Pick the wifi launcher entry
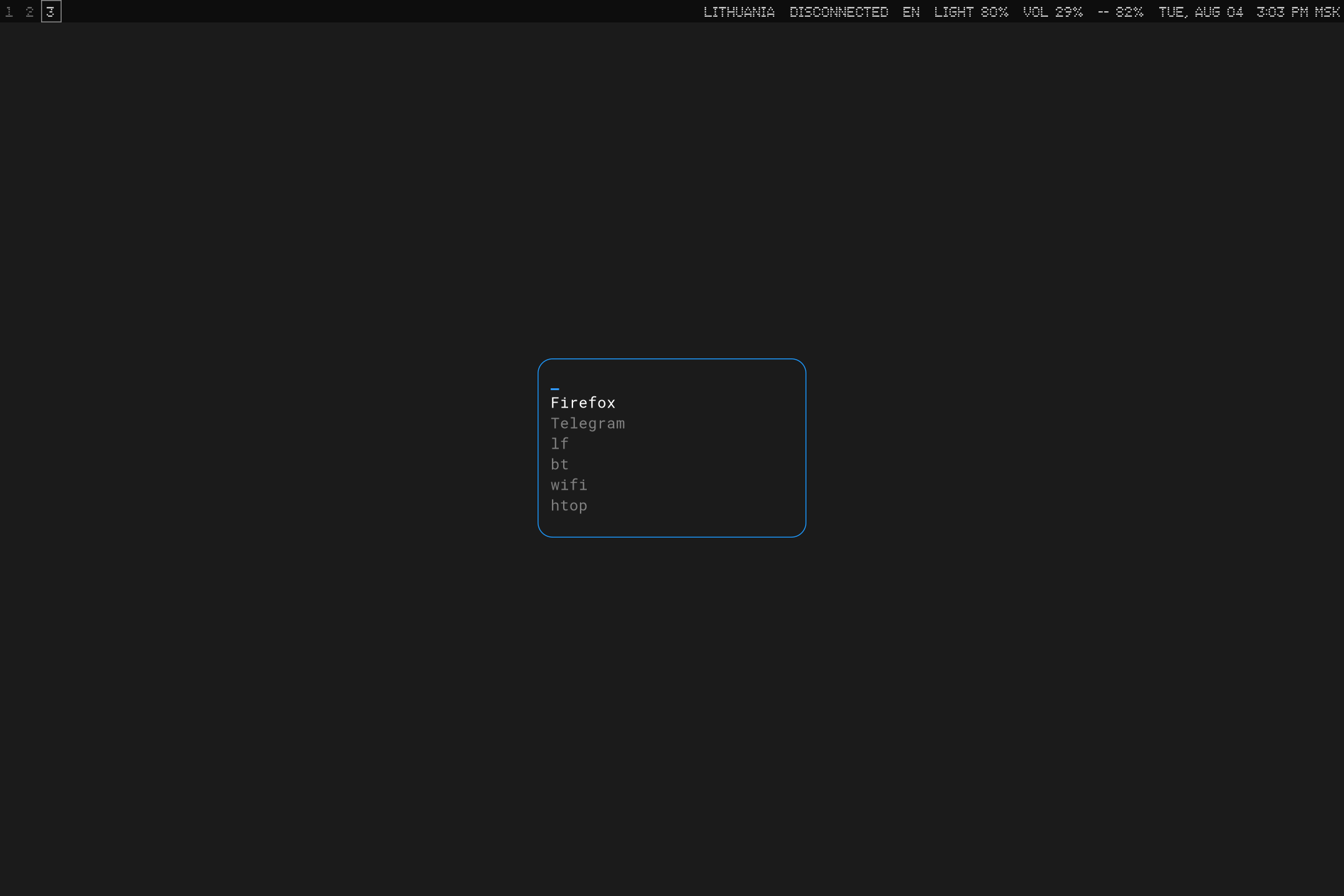 569,485
